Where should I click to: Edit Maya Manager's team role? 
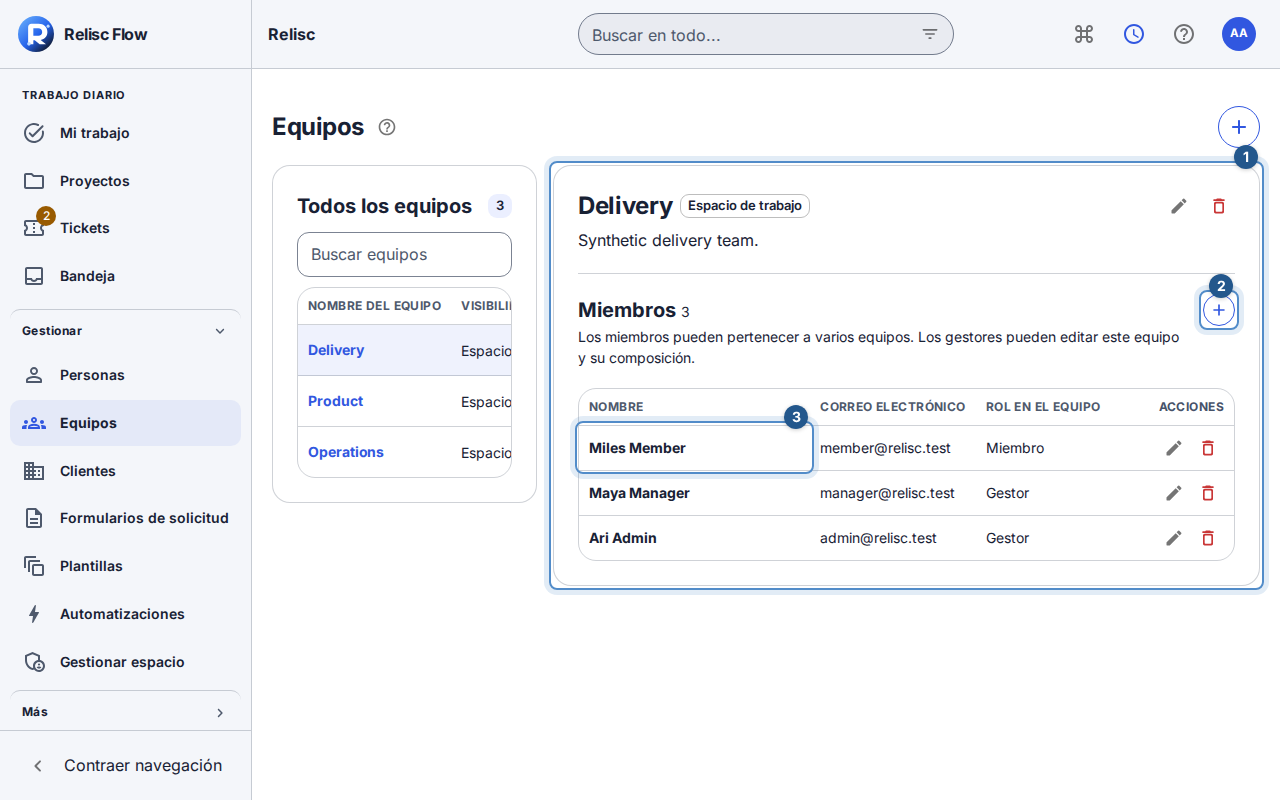[1174, 493]
